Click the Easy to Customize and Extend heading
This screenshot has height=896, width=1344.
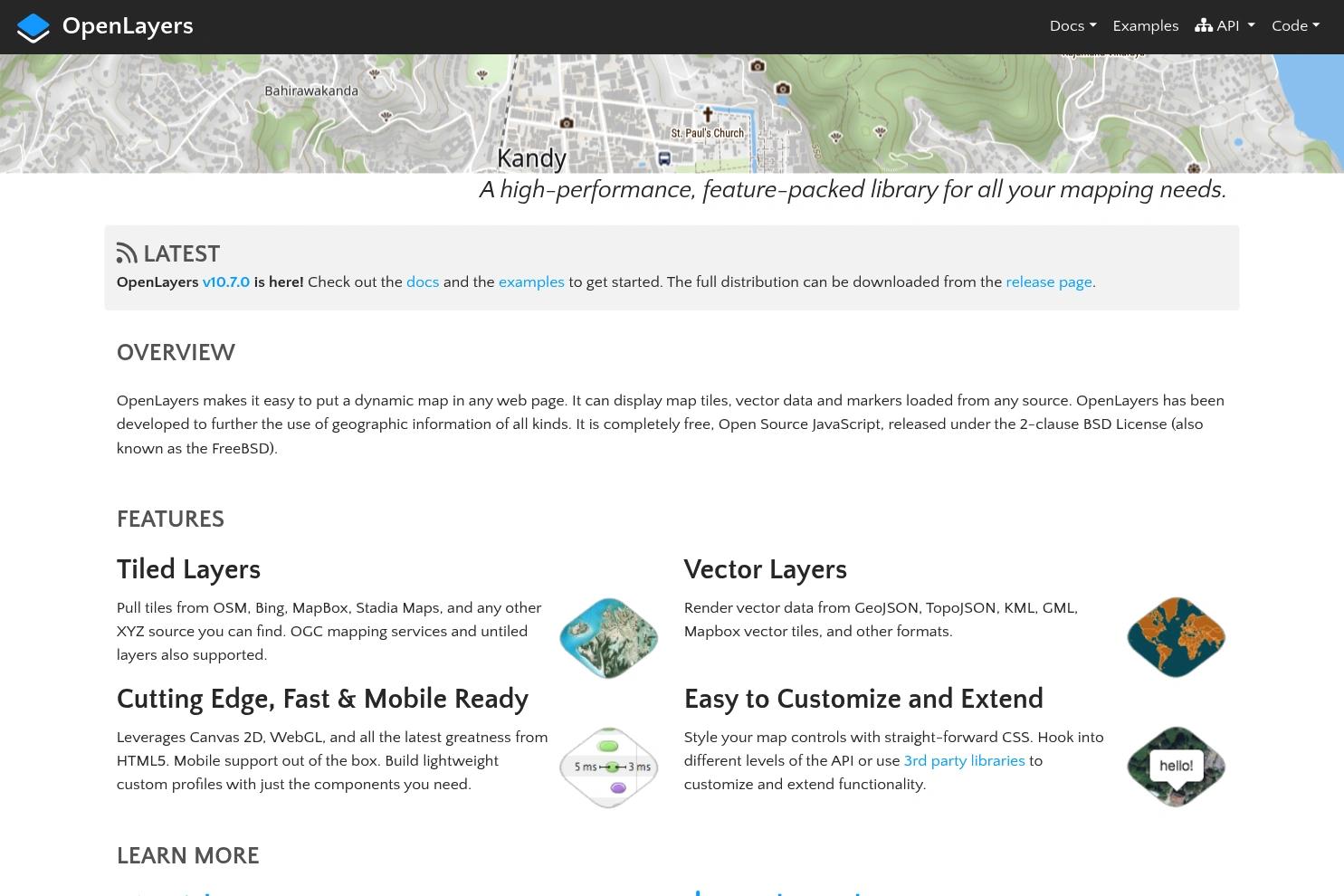click(x=863, y=700)
